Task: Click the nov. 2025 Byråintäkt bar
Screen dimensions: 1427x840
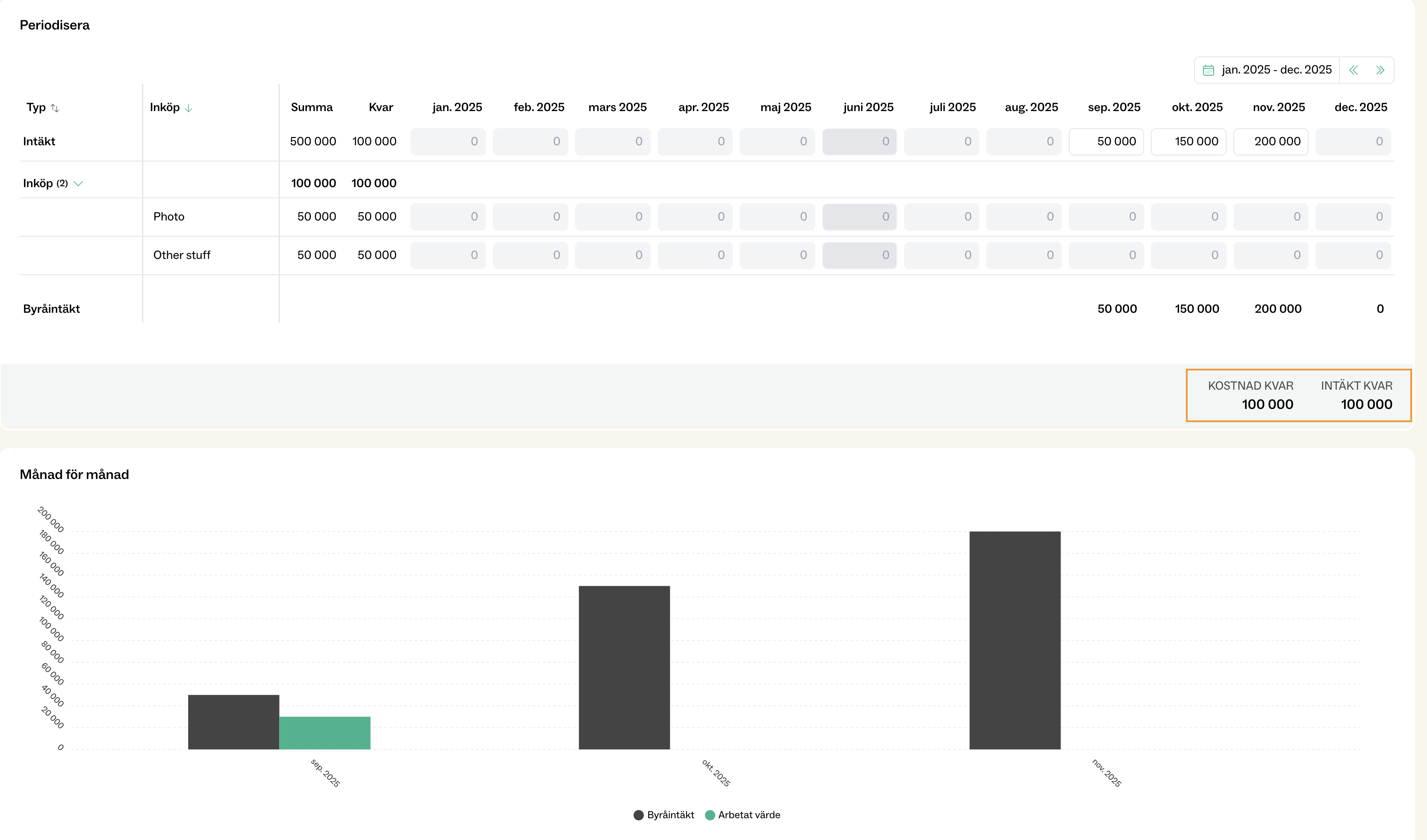Action: click(1014, 640)
